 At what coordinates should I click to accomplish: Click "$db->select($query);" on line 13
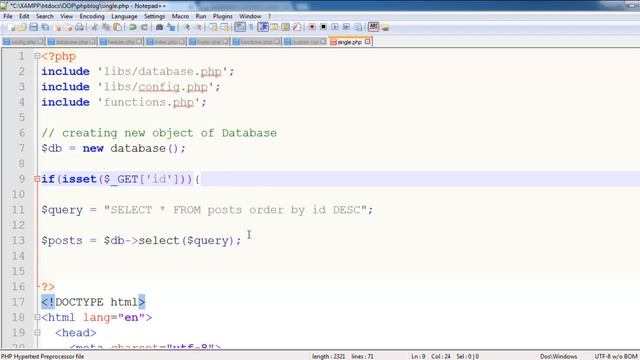click(x=172, y=240)
